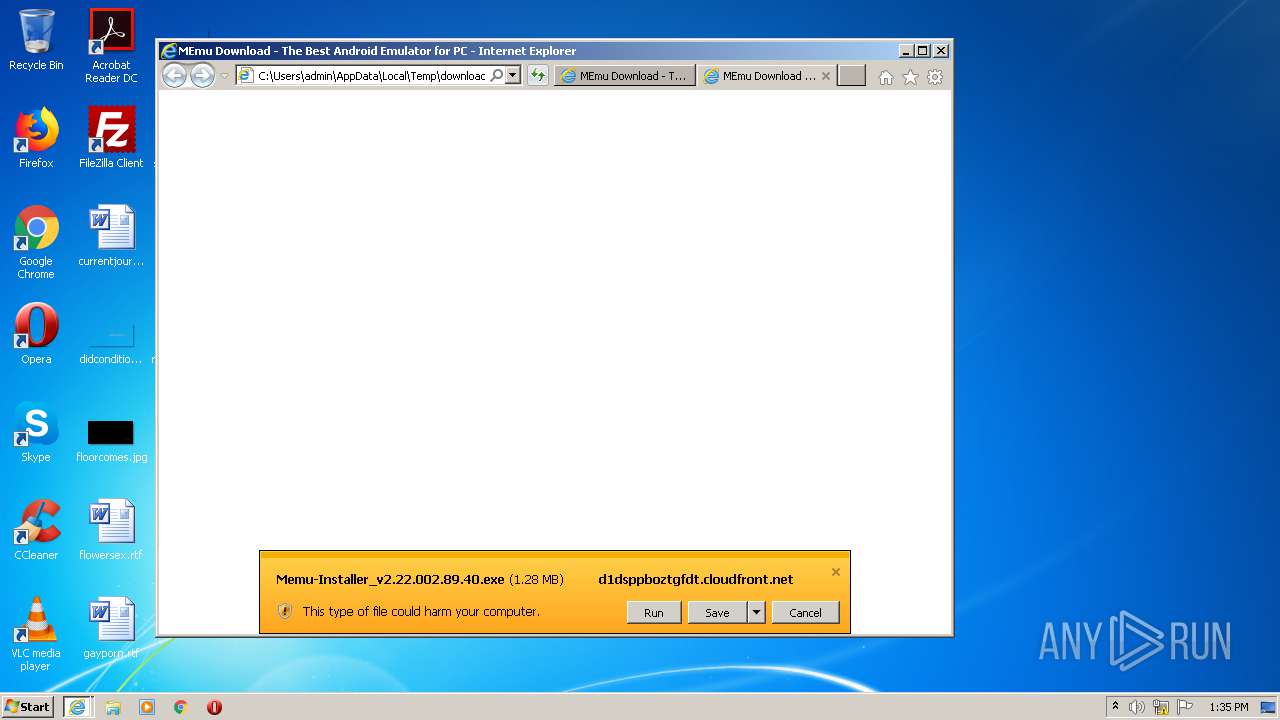Click the security shield warning icon
The height and width of the screenshot is (720, 1280).
point(284,611)
